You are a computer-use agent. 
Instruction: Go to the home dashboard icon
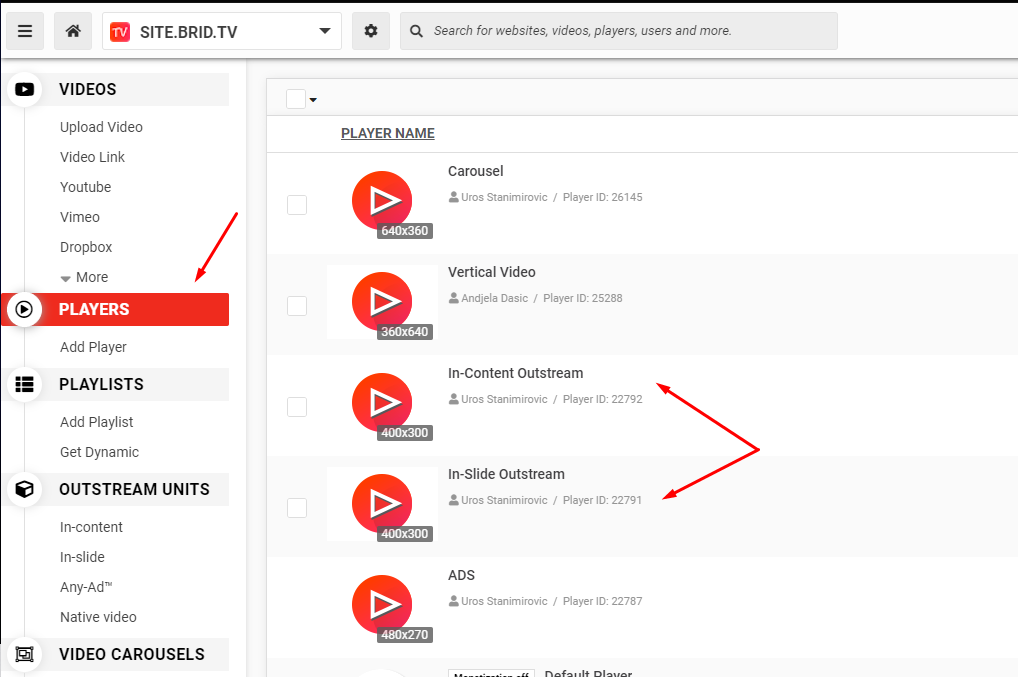click(x=73, y=31)
